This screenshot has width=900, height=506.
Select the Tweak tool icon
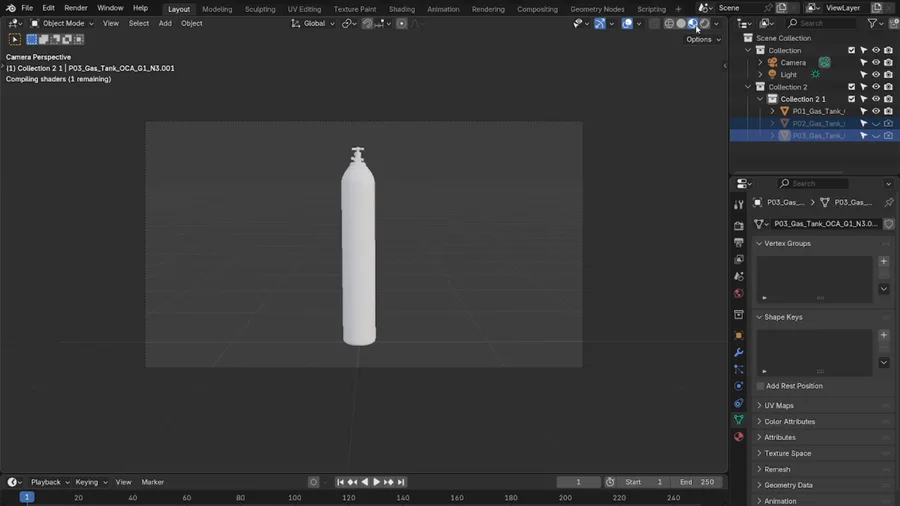coord(14,39)
